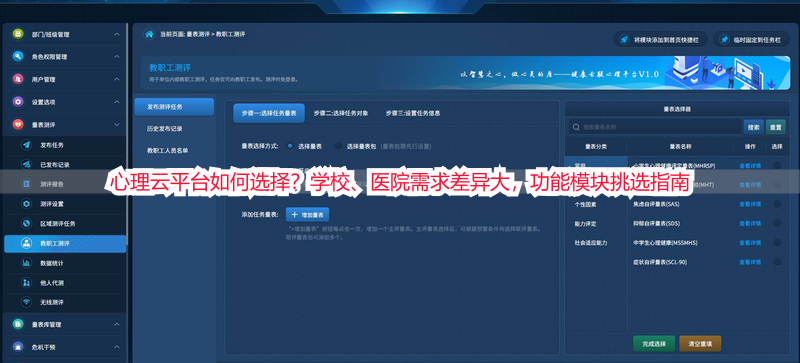Open the 教职工人员名单 side tab
Viewport: 800px width, 363px height.
click(x=168, y=151)
